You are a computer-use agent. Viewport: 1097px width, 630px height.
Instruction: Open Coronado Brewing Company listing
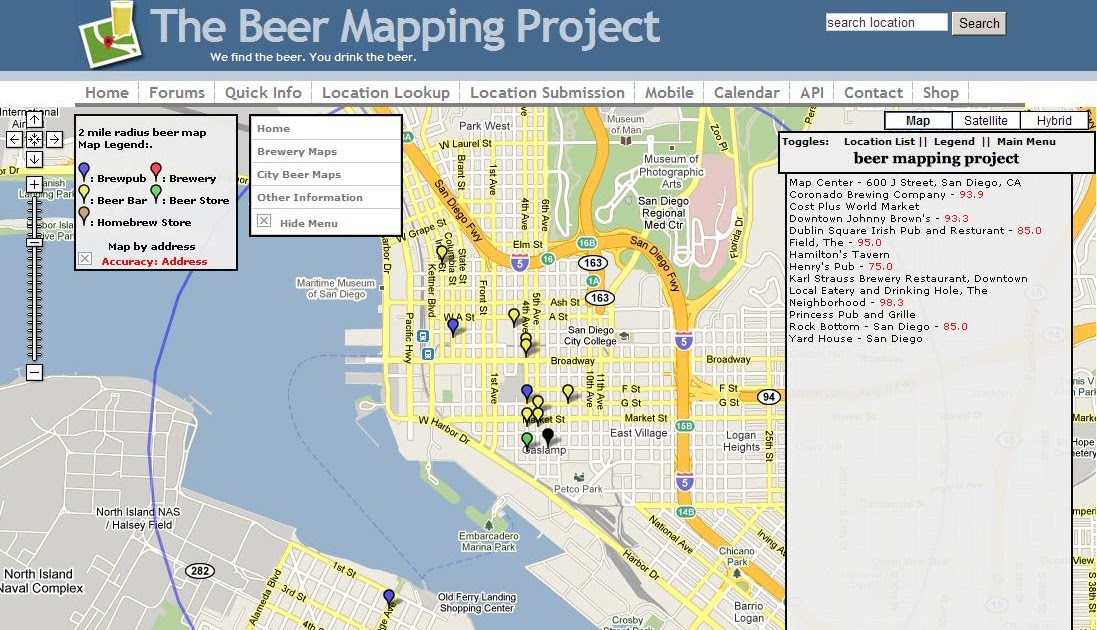(886, 195)
